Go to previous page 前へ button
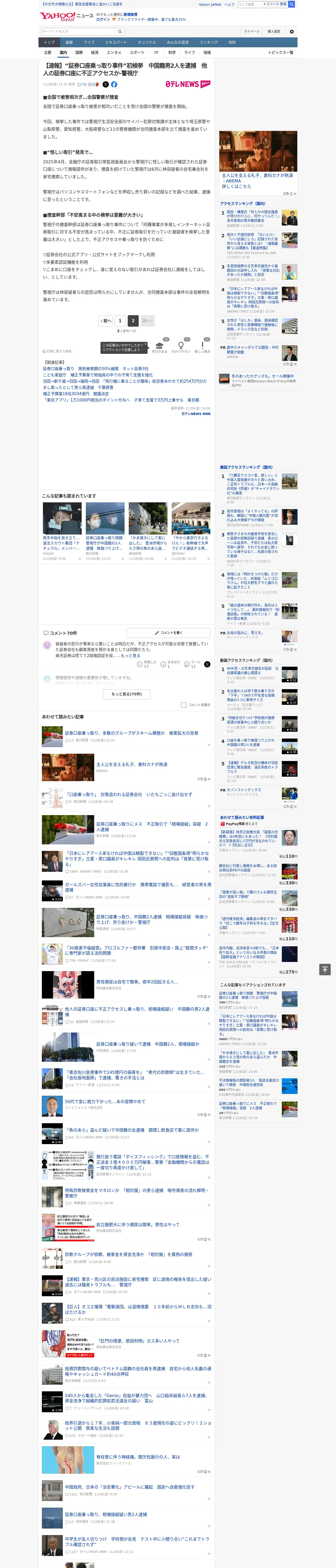 pos(105,320)
